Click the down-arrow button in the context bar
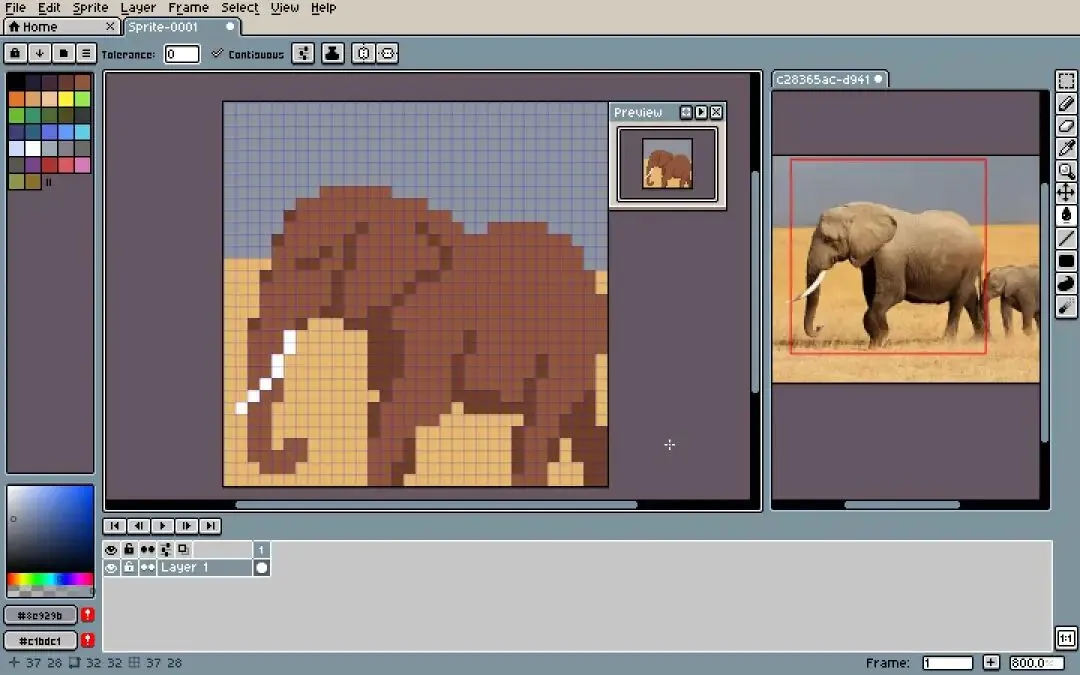The image size is (1080, 675). 39,53
